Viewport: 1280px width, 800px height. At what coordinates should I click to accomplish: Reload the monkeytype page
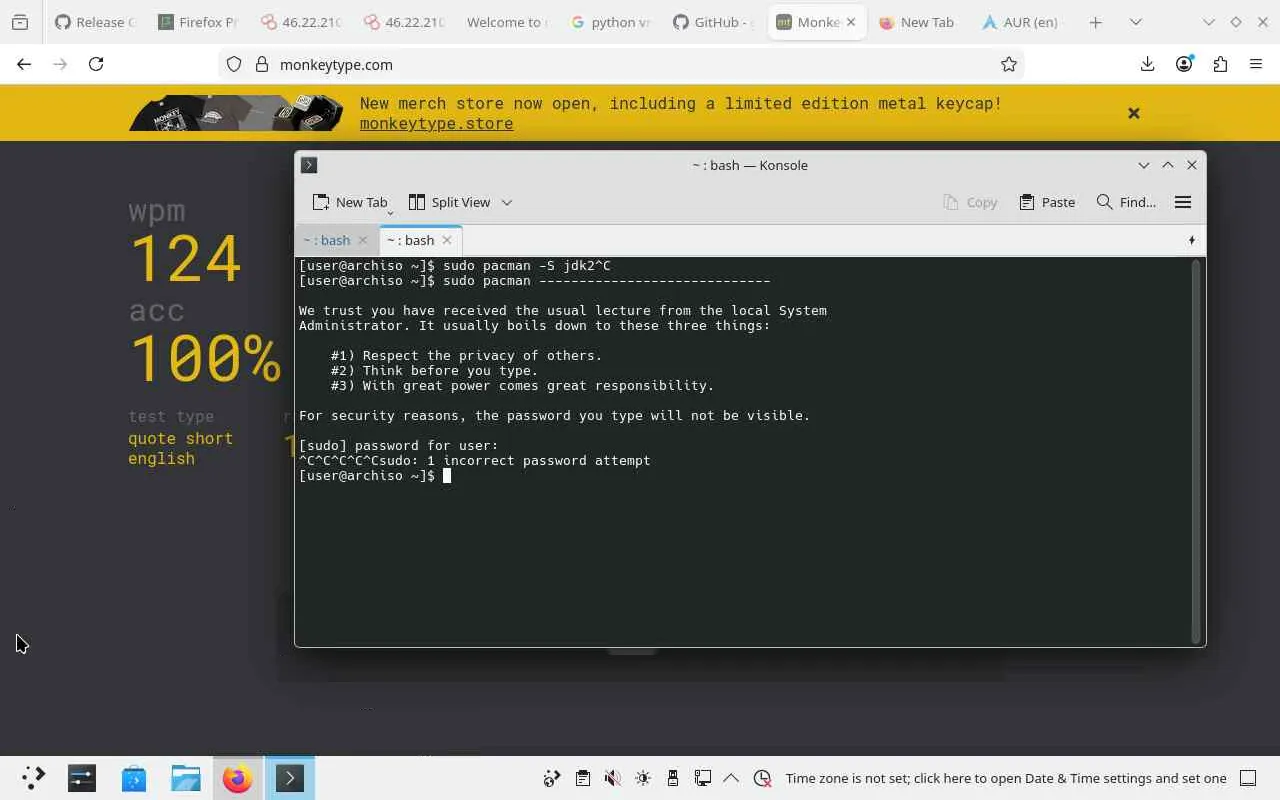tap(96, 64)
